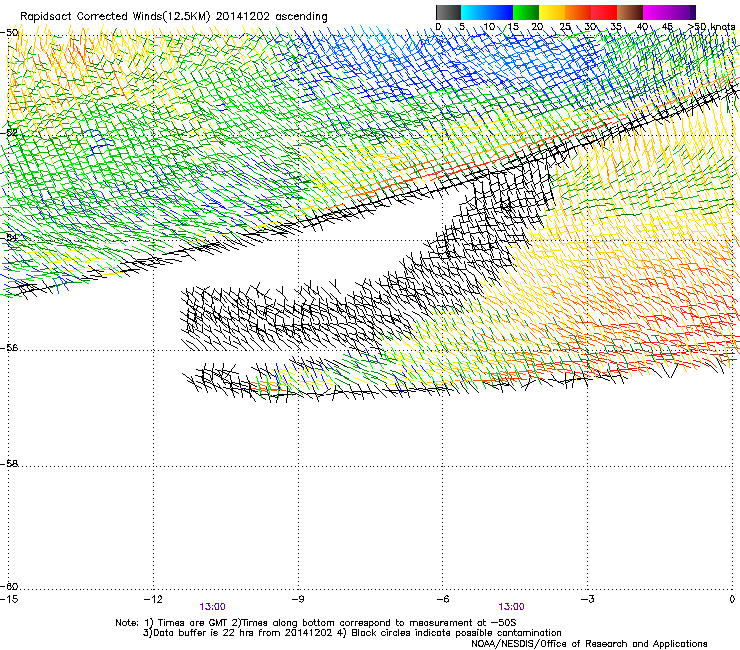Click legend tick label 40
Screen dimensions: 740x650
point(642,27)
